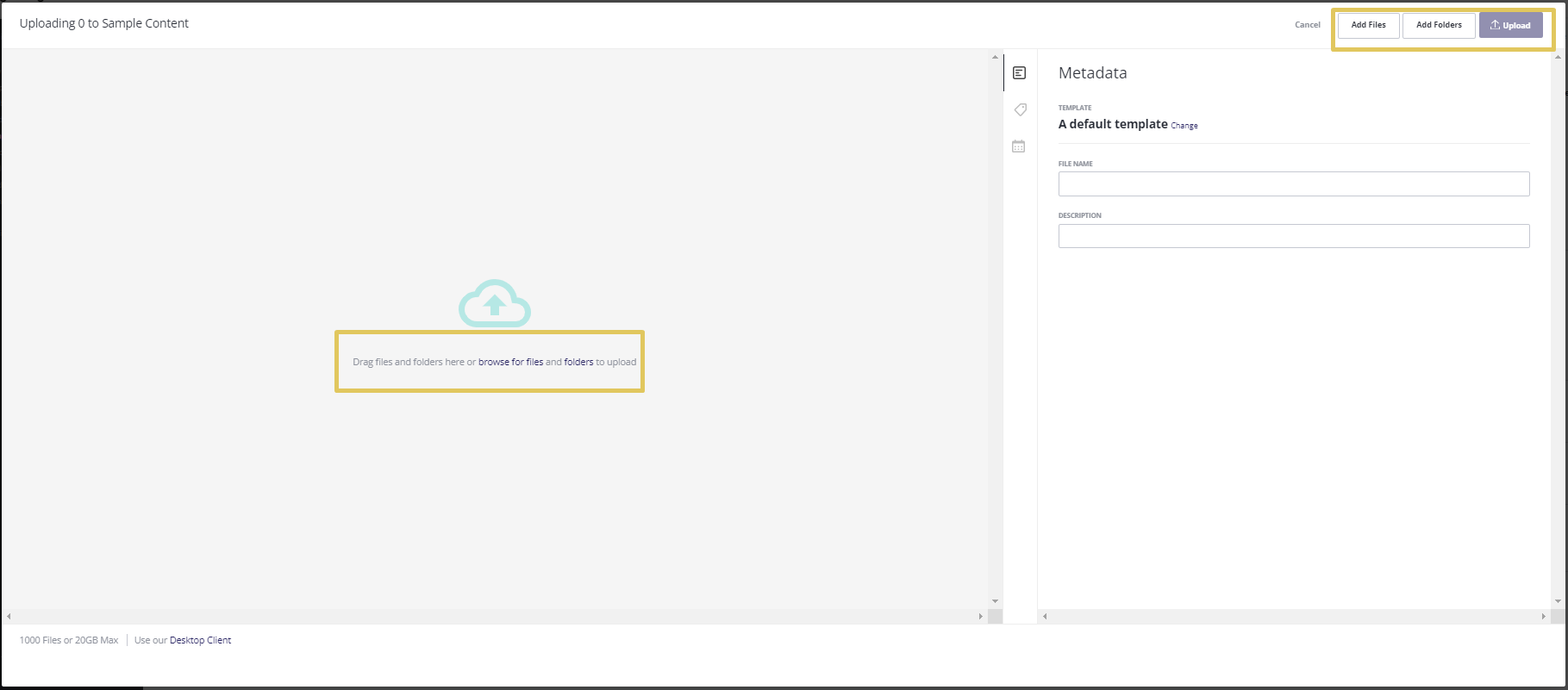The width and height of the screenshot is (1568, 690).
Task: Click drop area scroll right arrow
Action: (x=980, y=616)
